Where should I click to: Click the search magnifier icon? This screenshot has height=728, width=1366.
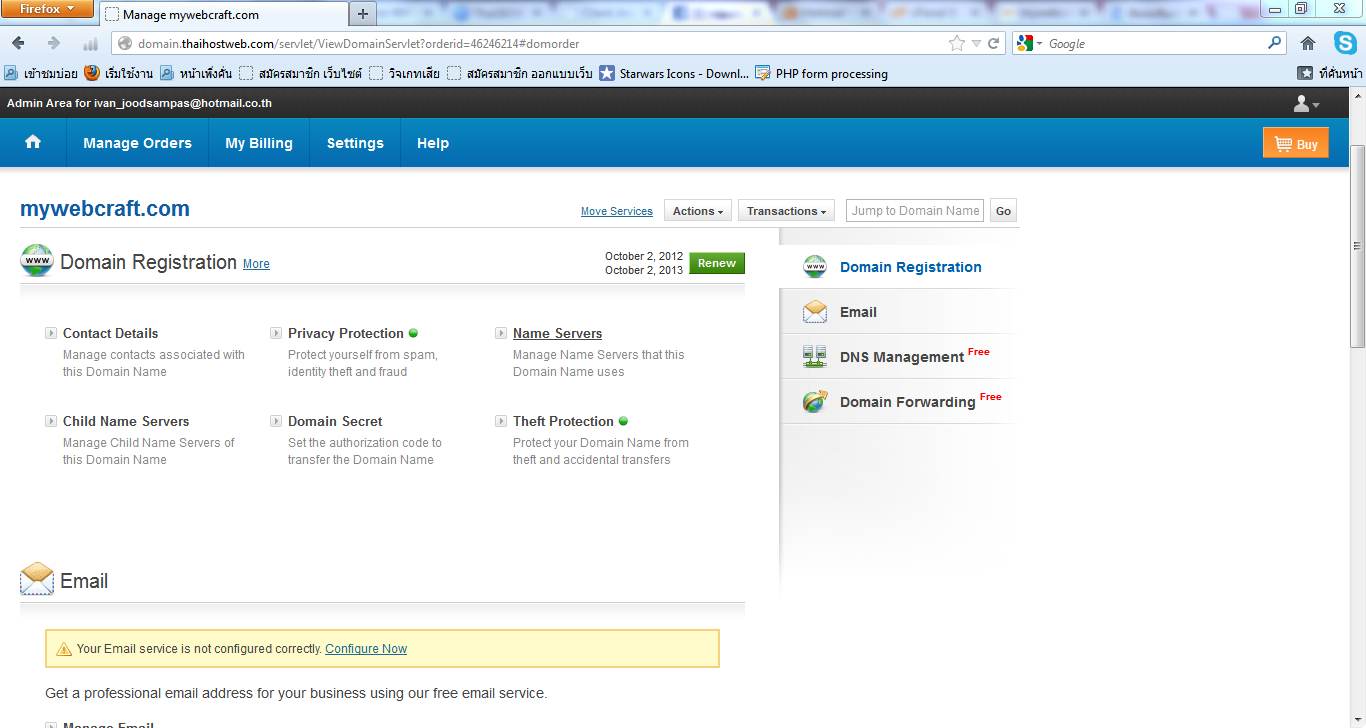[1274, 43]
